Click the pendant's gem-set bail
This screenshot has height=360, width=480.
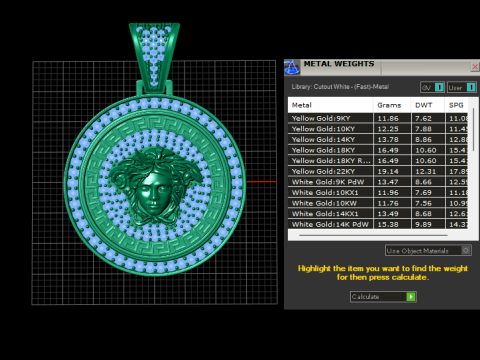point(154,57)
